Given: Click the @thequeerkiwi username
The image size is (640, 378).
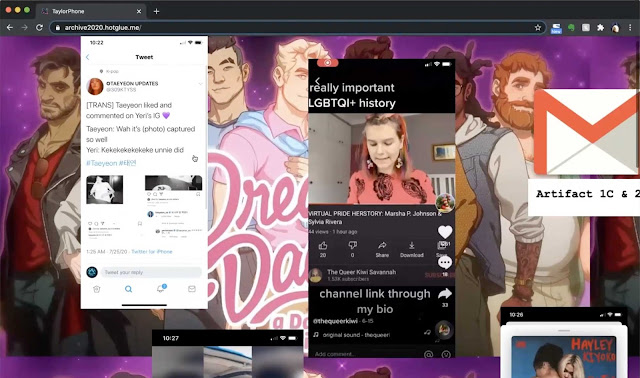Looking at the screenshot, I should tap(336, 321).
